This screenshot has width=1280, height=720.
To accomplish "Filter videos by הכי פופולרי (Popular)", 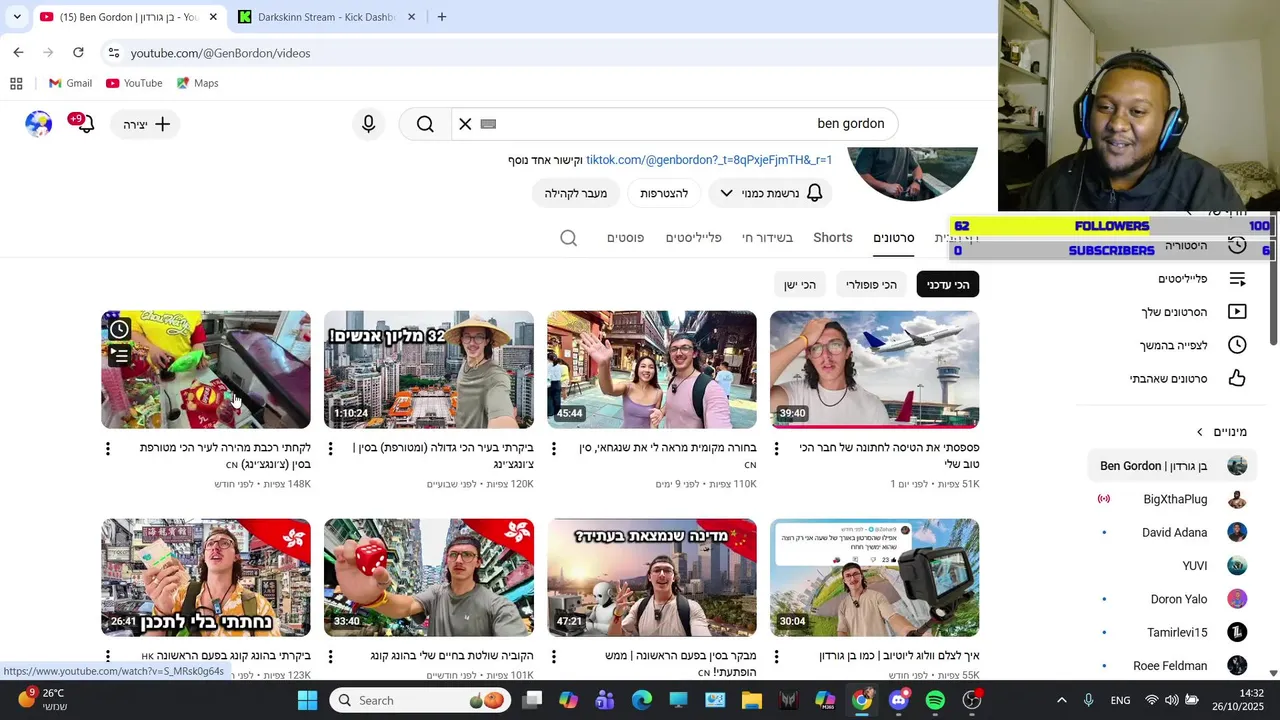I will (871, 285).
